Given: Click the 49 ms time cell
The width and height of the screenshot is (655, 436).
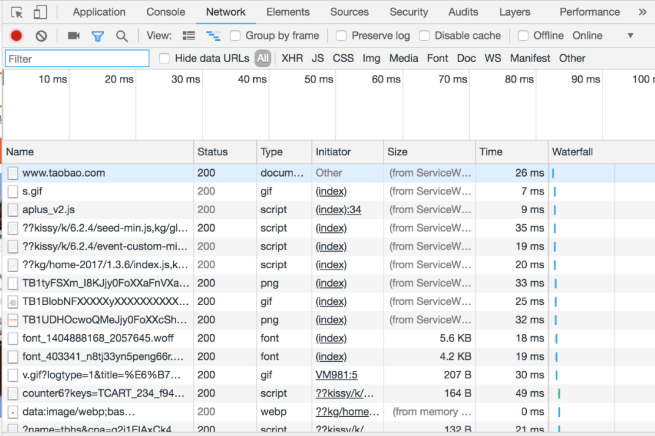Looking at the screenshot, I should click(x=512, y=393).
